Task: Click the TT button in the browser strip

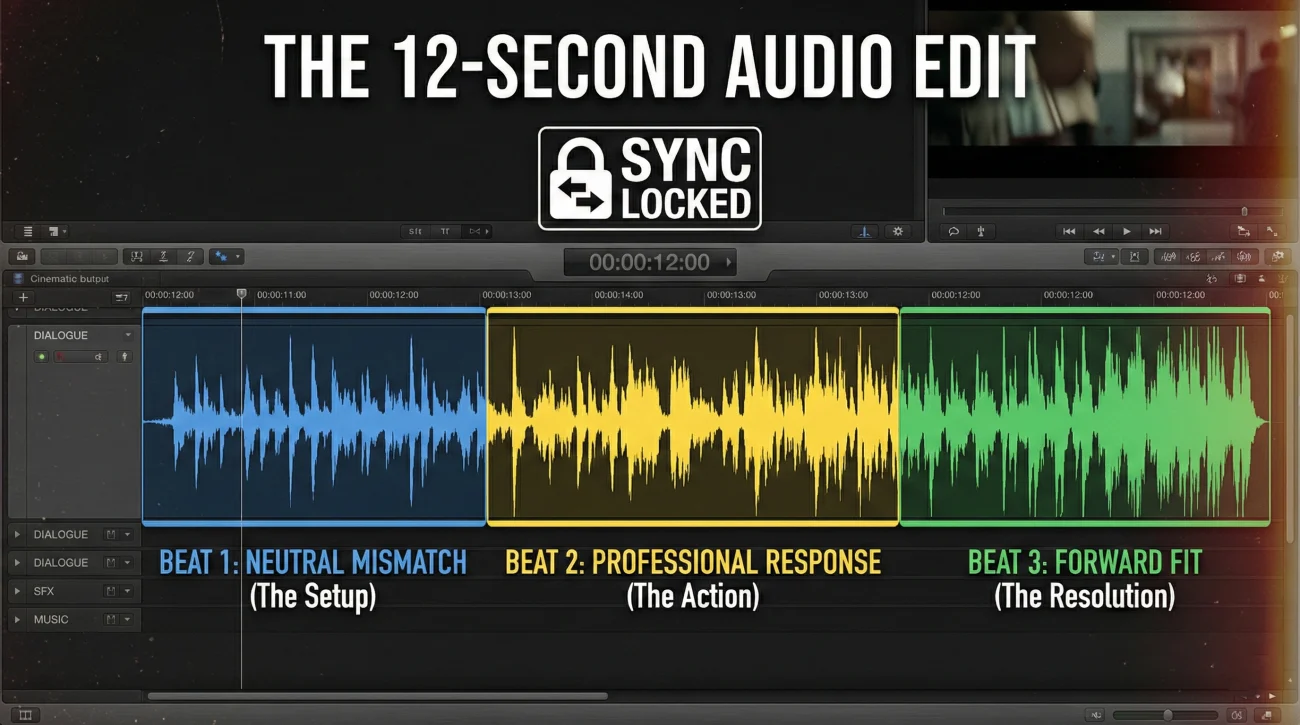Action: [446, 231]
